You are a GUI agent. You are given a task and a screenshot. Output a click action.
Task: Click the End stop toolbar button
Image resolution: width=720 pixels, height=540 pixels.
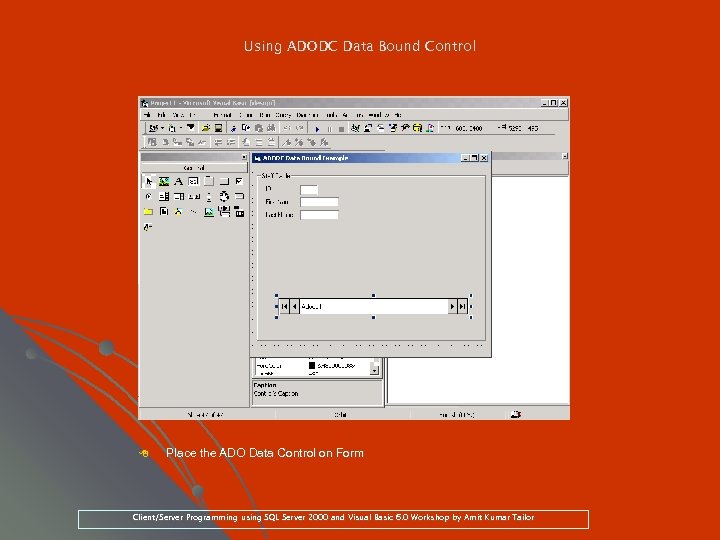[341, 129]
